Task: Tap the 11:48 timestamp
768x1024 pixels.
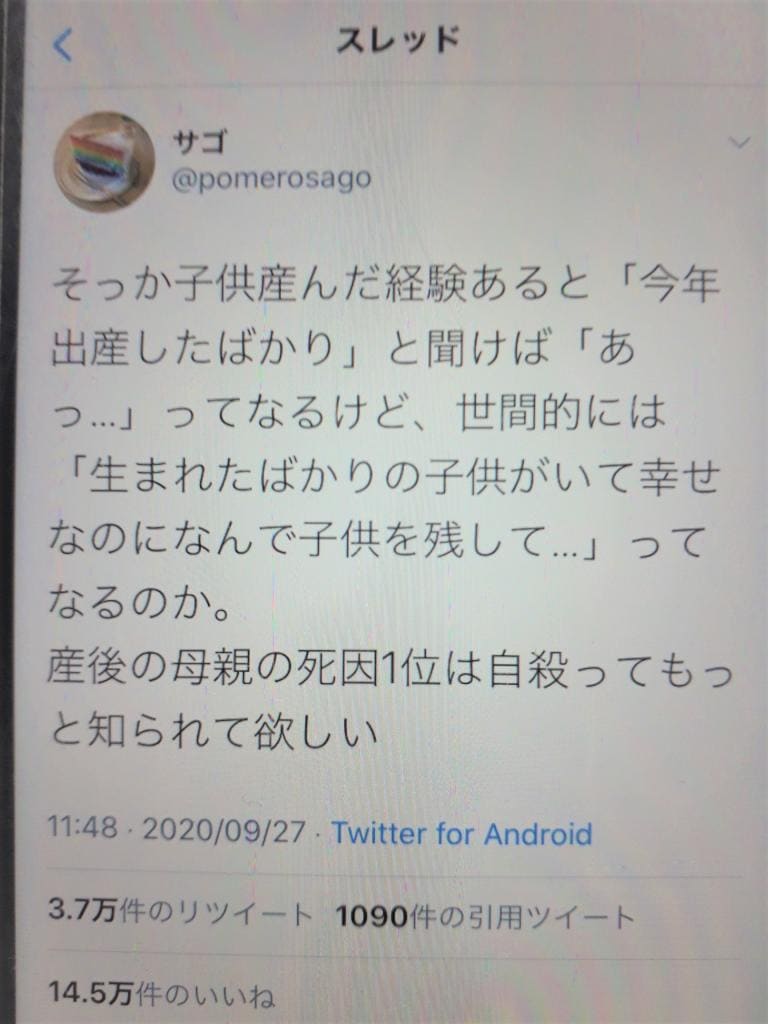Action: pyautogui.click(x=83, y=827)
